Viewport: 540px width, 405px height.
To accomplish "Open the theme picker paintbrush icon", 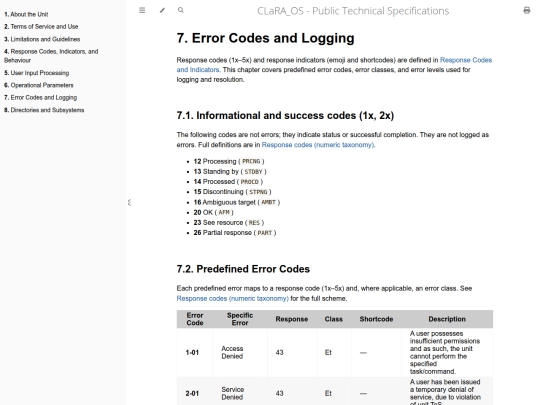I will click(162, 10).
